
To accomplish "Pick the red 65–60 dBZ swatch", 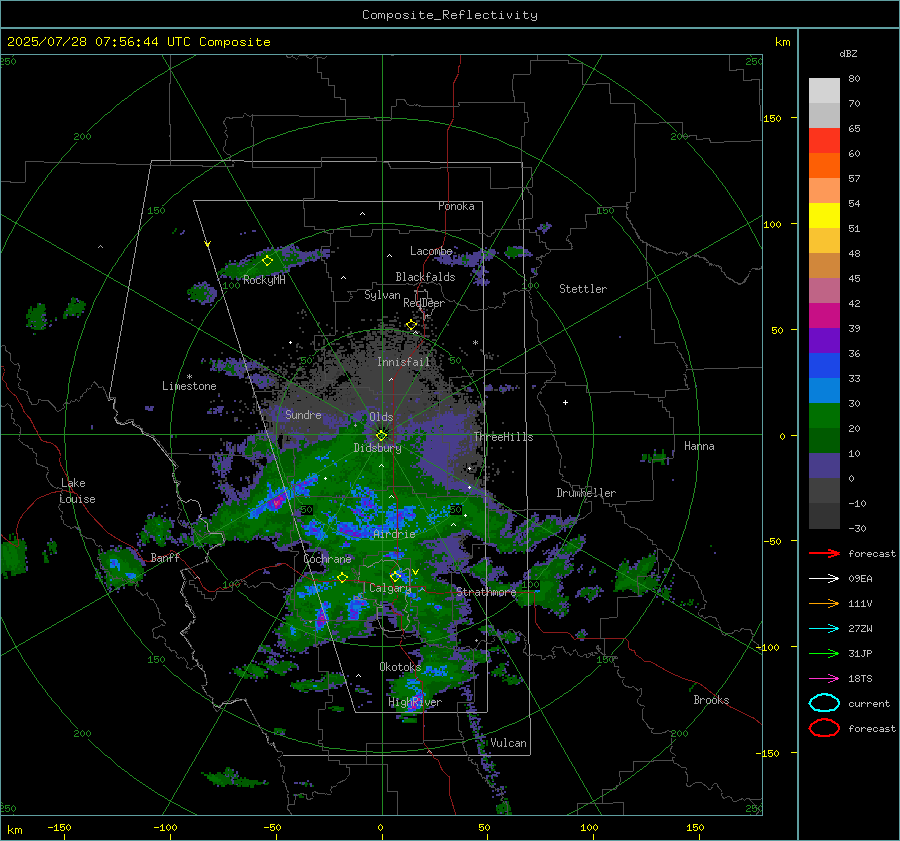I will (x=824, y=140).
